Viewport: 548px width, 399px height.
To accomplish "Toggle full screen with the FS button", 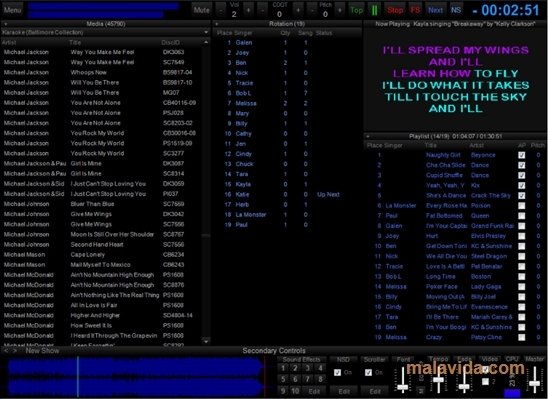I will coord(416,10).
